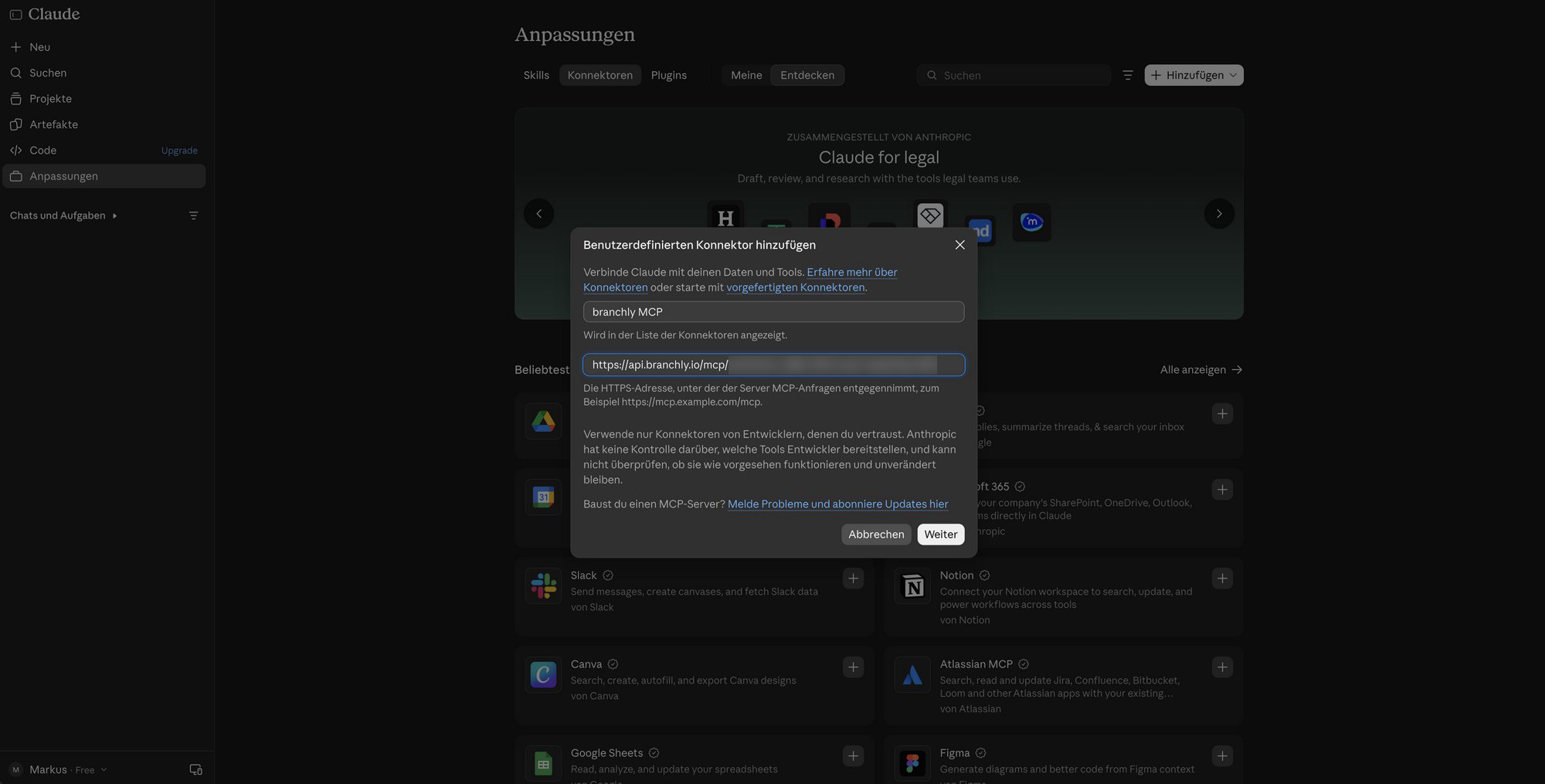Toggle the sidebar icon next to Claude

click(x=15, y=15)
